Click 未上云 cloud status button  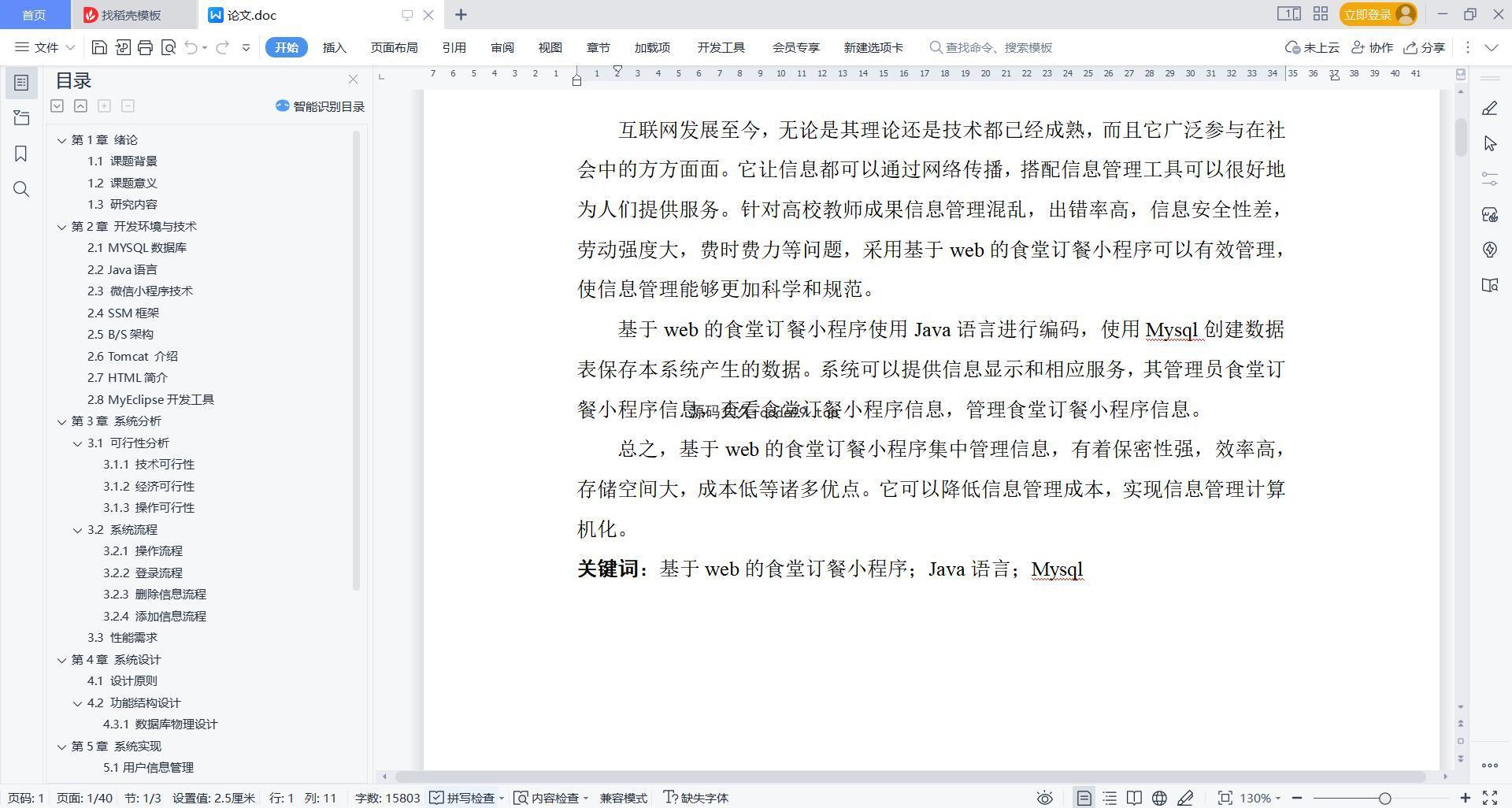pos(1312,47)
